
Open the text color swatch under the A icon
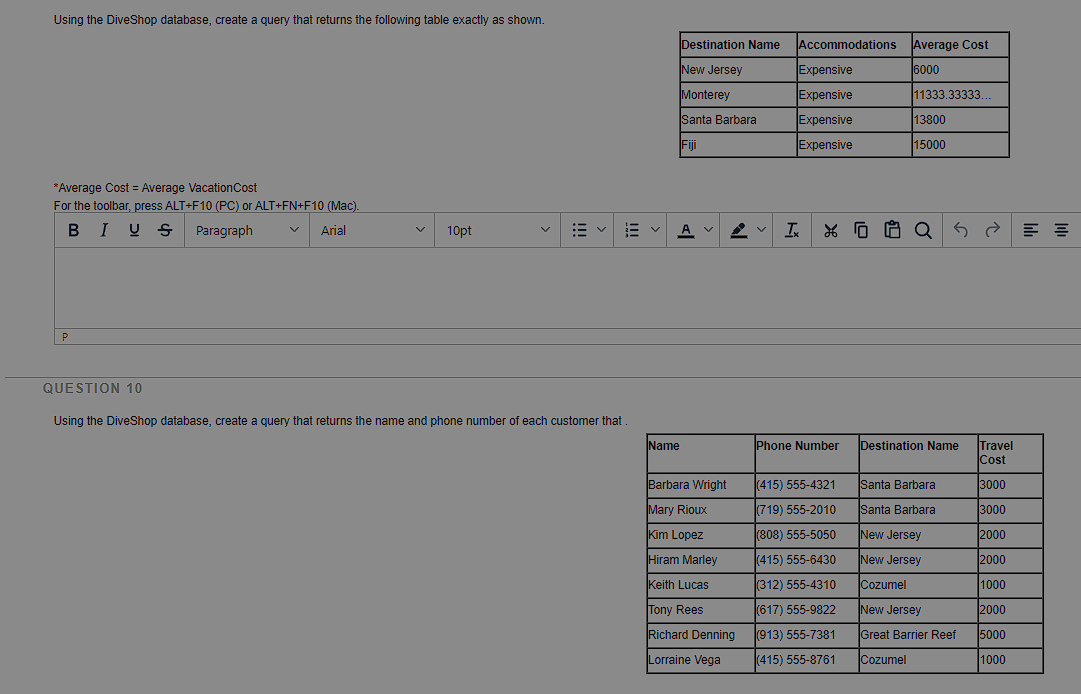click(684, 230)
